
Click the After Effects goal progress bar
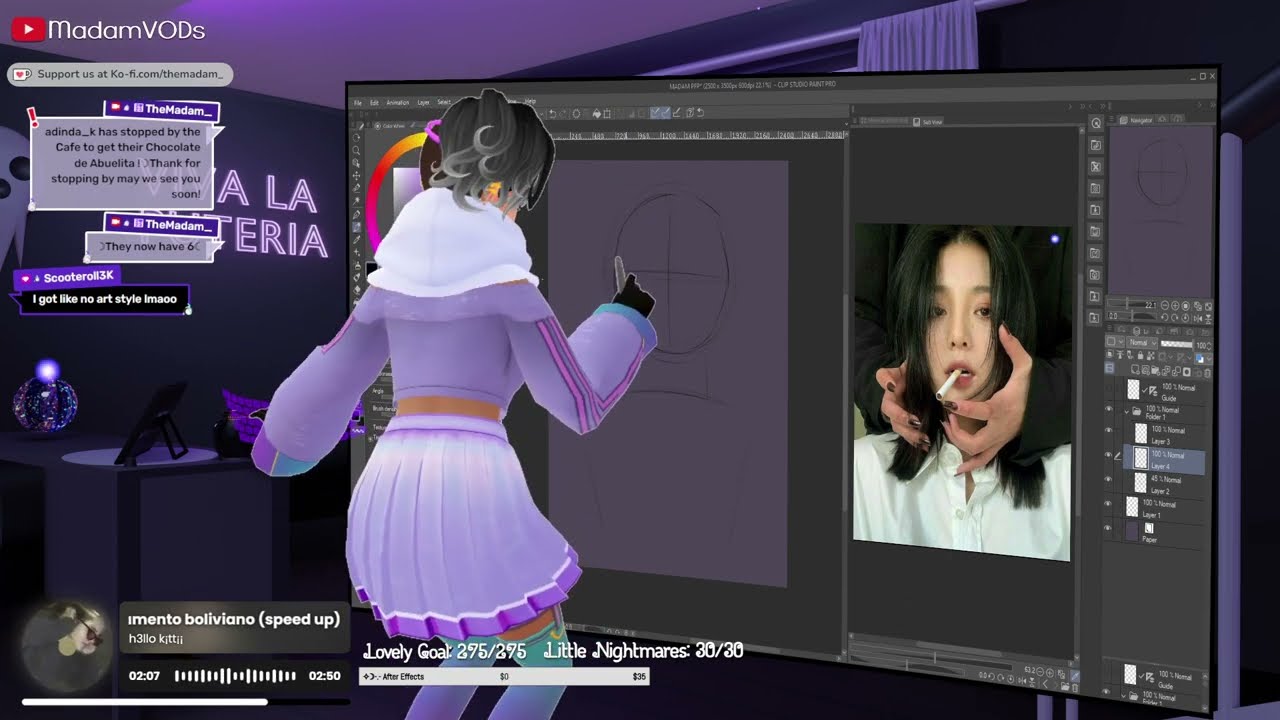coord(504,677)
